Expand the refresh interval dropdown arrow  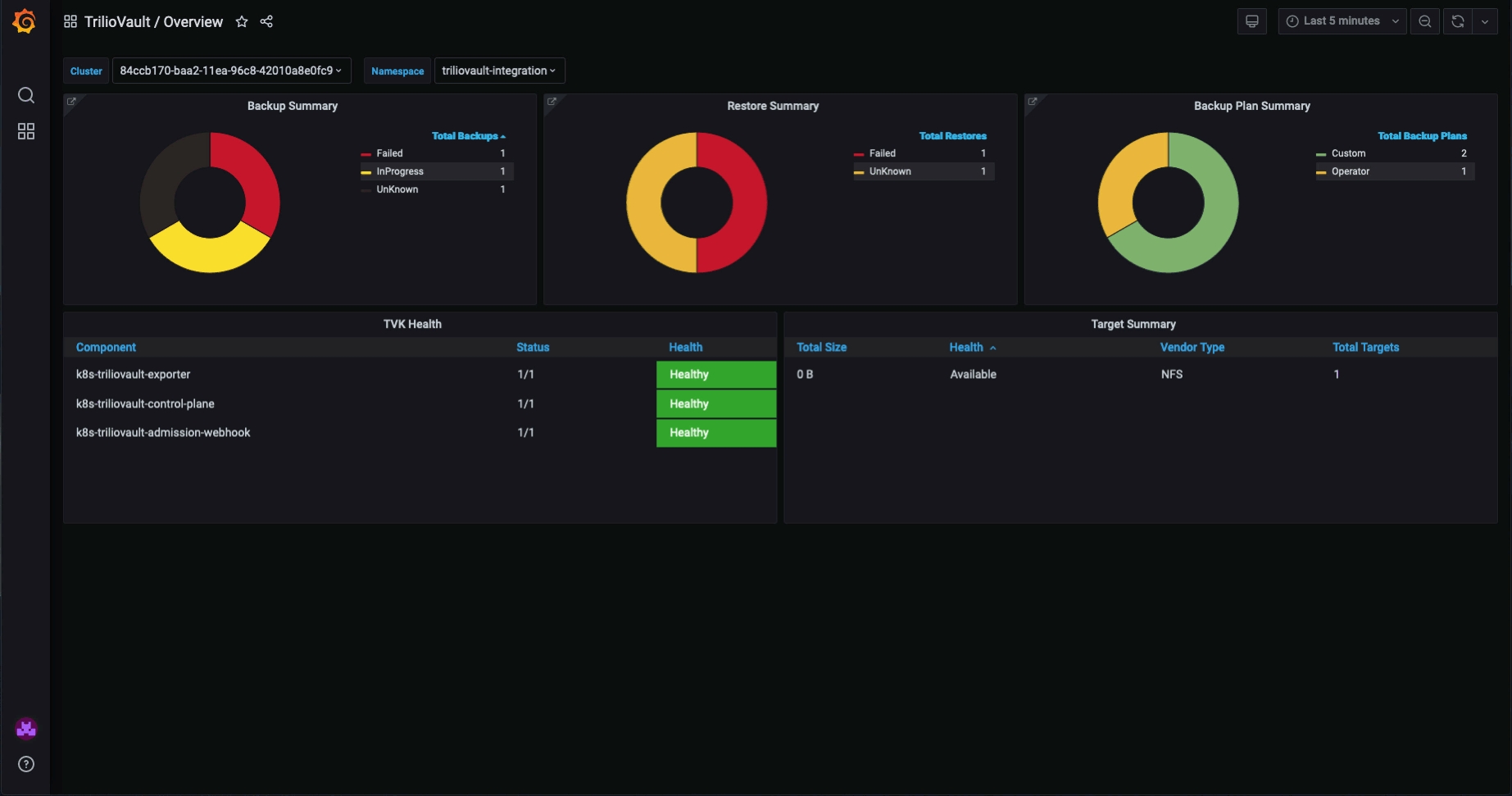click(x=1485, y=21)
